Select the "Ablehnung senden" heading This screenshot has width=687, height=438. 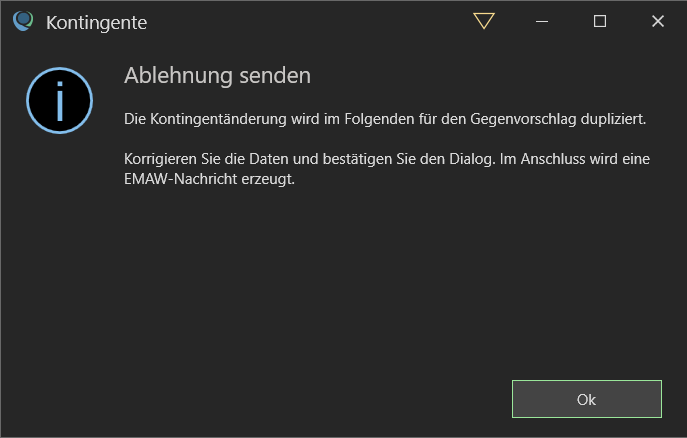tap(217, 75)
